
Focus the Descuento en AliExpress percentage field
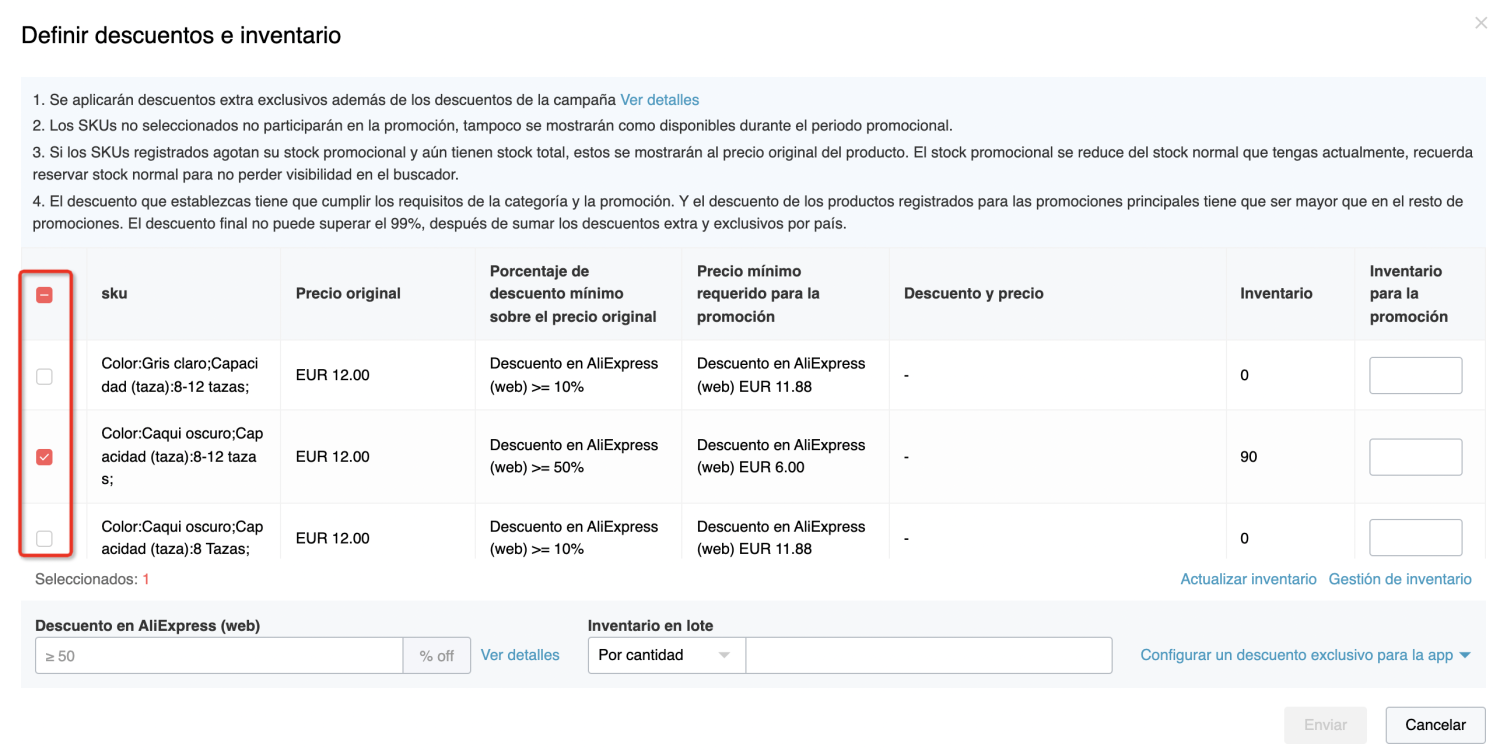(x=219, y=656)
